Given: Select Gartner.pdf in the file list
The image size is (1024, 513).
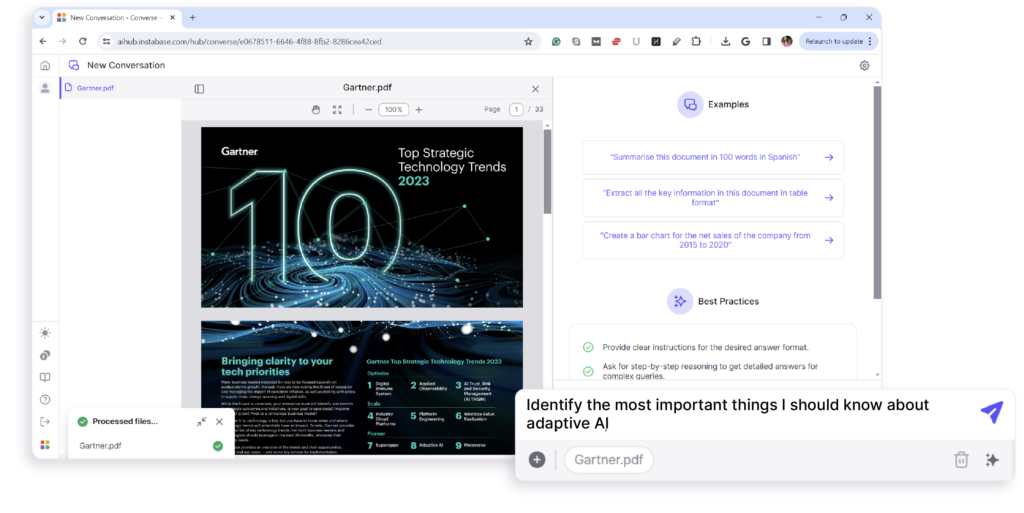Looking at the screenshot, I should click(120, 87).
